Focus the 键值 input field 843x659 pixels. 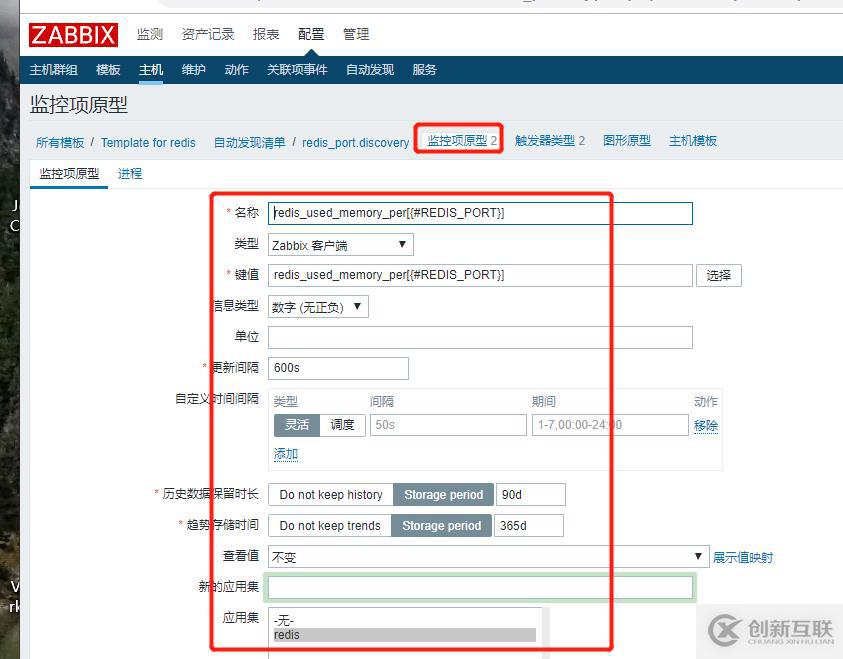tap(480, 275)
